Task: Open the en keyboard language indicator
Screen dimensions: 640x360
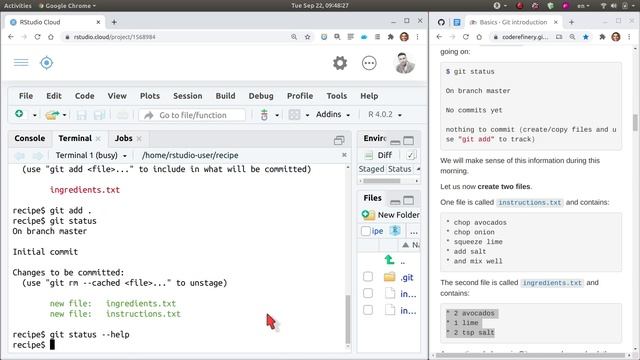Action: click(583, 6)
